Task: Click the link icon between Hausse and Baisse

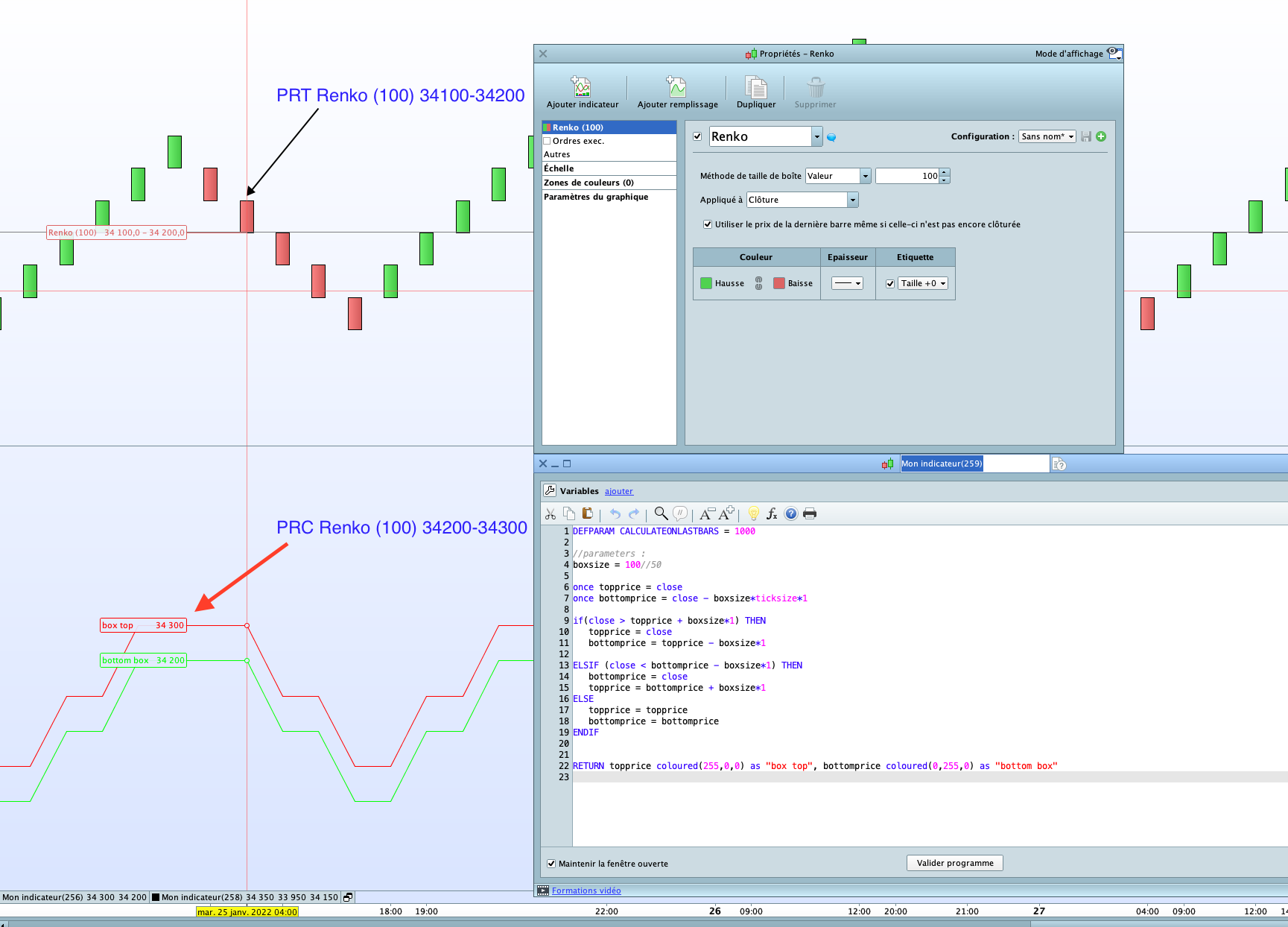Action: [x=758, y=283]
